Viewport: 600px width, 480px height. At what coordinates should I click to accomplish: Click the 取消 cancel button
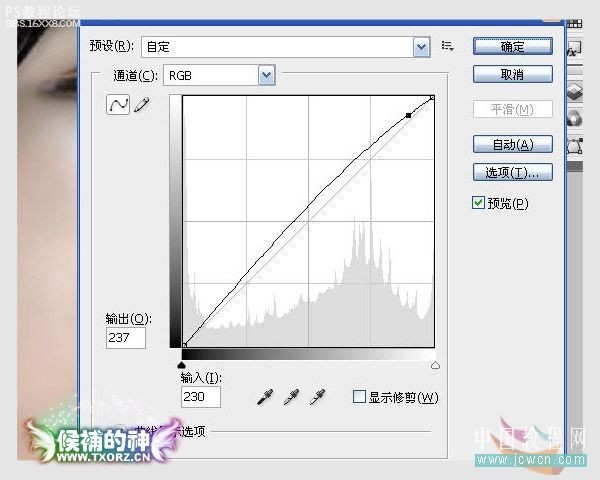tap(512, 74)
